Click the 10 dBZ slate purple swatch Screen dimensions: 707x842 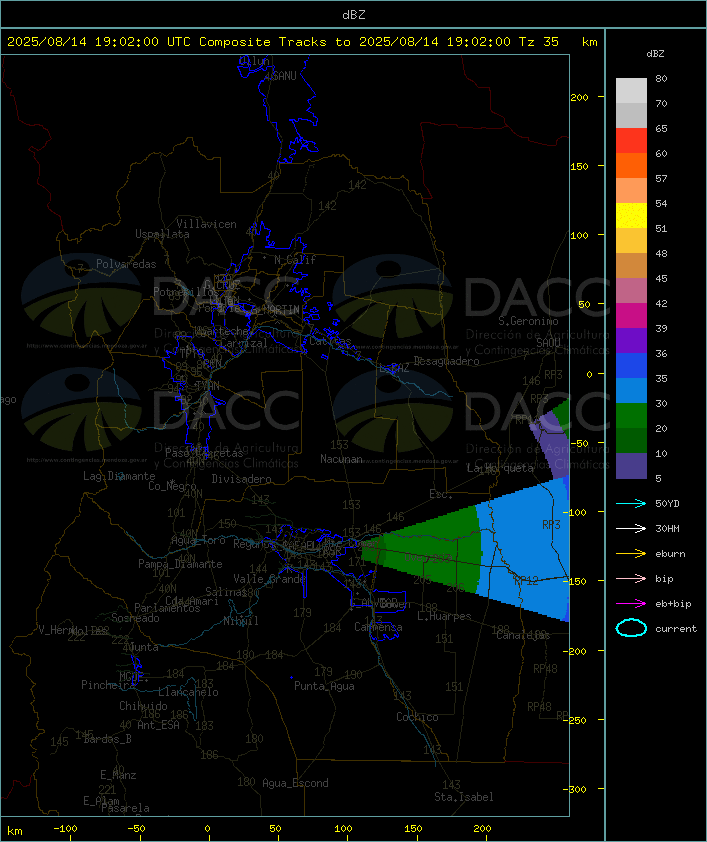[631, 466]
